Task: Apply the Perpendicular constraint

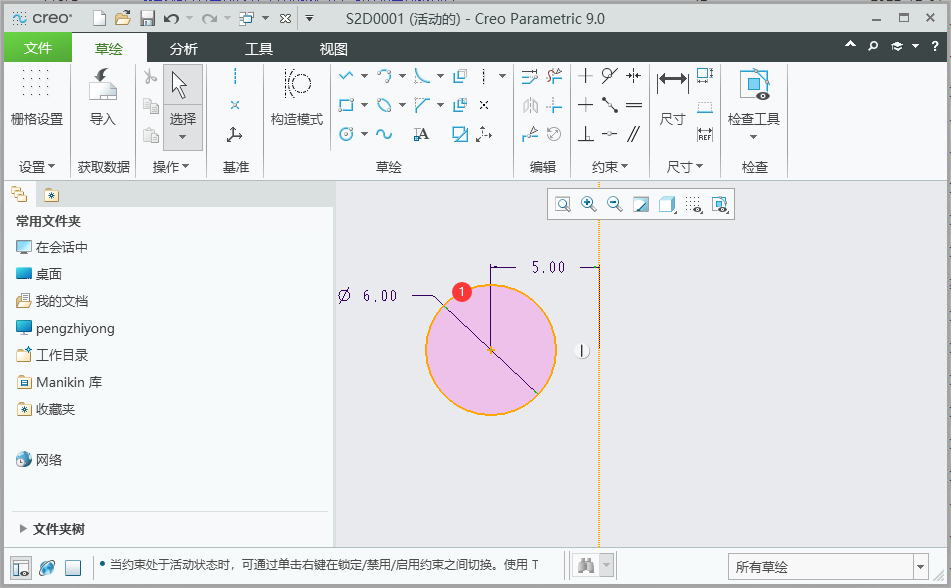Action: (x=585, y=134)
